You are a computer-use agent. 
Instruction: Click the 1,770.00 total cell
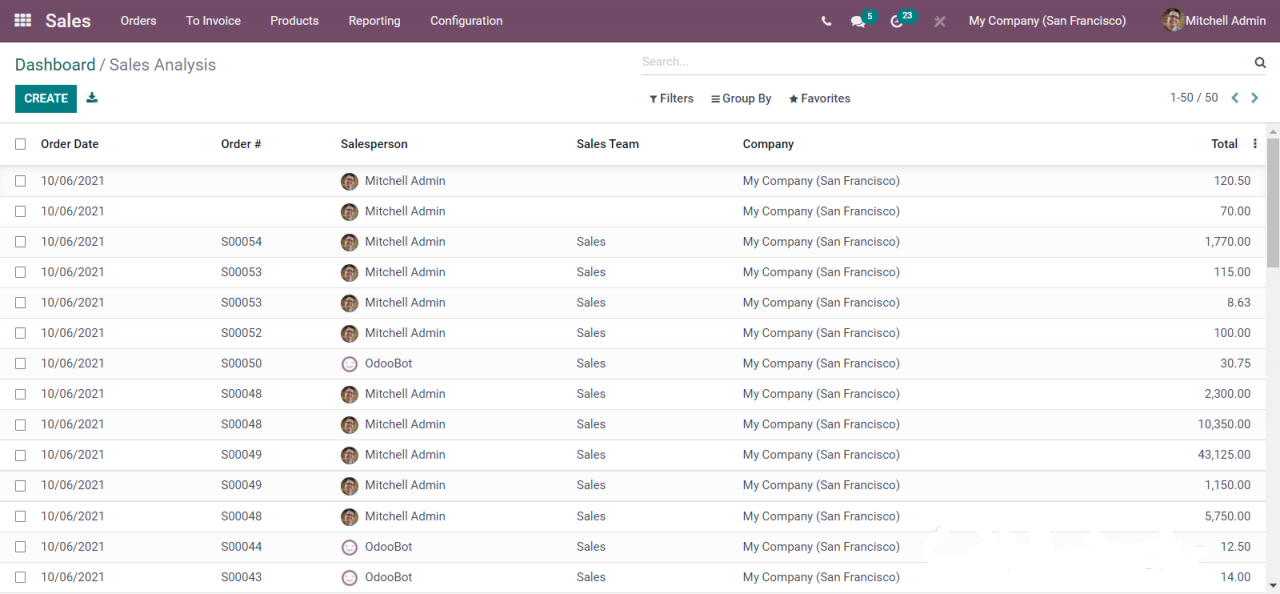(x=1227, y=242)
